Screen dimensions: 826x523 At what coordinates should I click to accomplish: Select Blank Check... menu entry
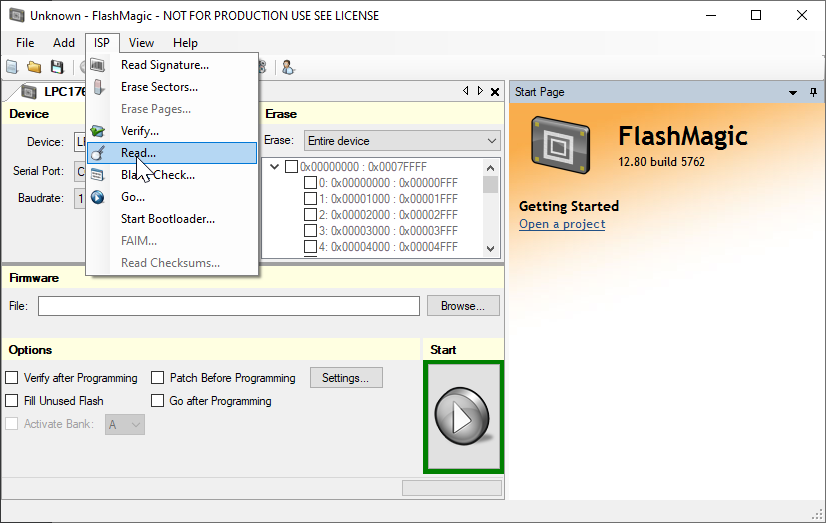(x=172, y=175)
